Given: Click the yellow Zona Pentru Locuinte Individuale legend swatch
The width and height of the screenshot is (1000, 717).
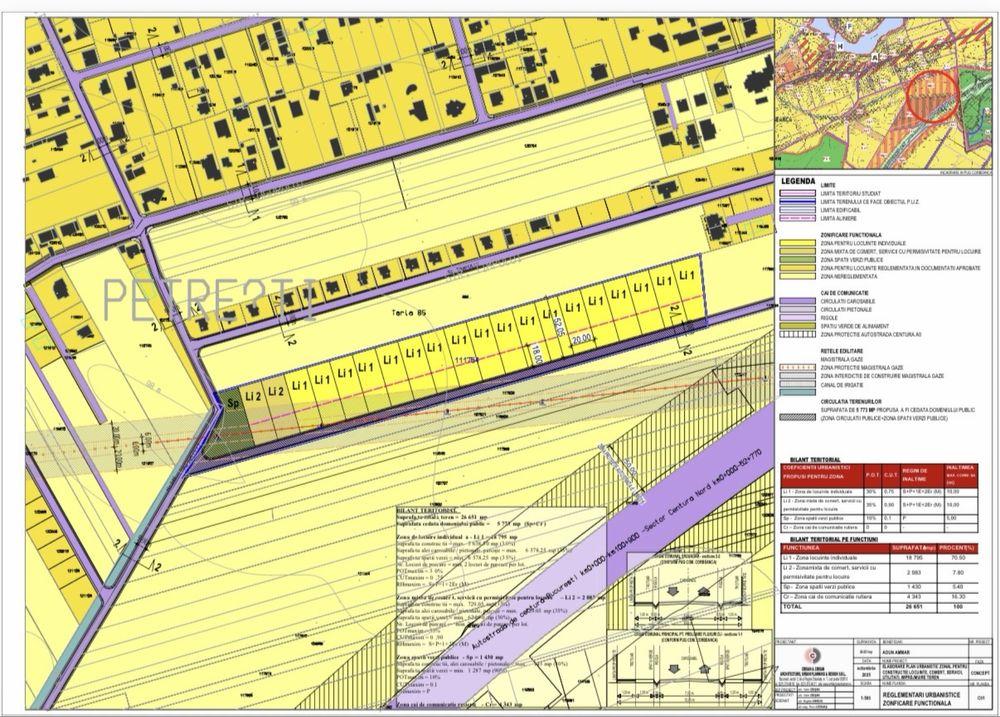Looking at the screenshot, I should pos(798,243).
